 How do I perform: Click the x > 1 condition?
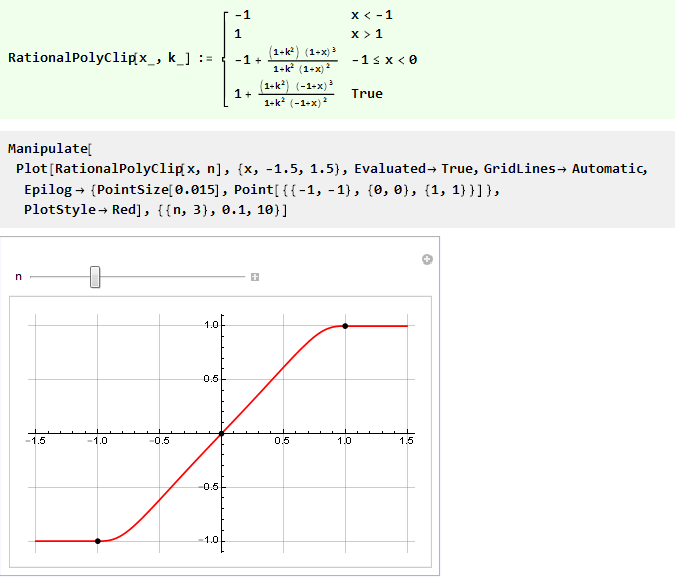(367, 34)
